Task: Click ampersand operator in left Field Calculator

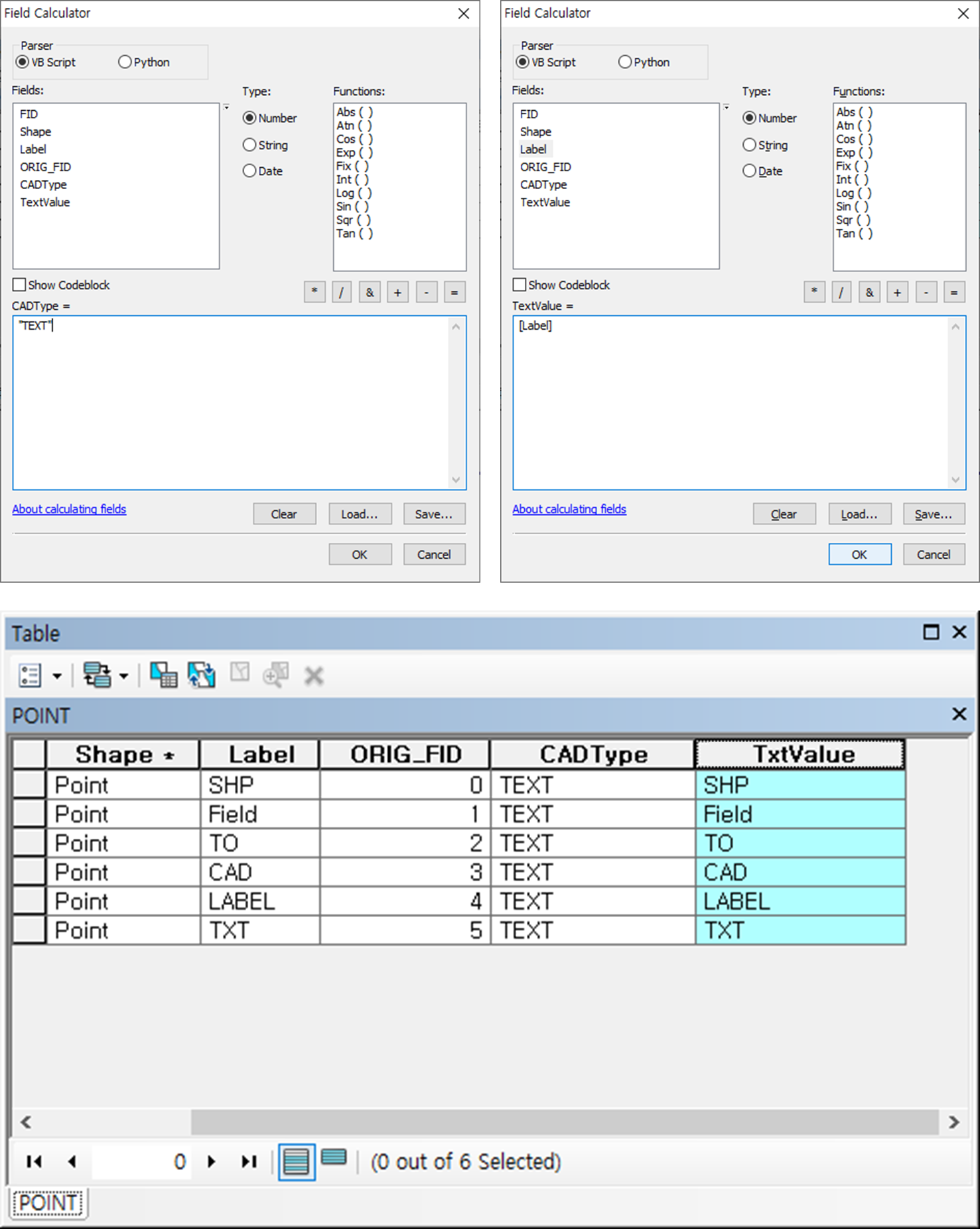Action: [x=370, y=292]
